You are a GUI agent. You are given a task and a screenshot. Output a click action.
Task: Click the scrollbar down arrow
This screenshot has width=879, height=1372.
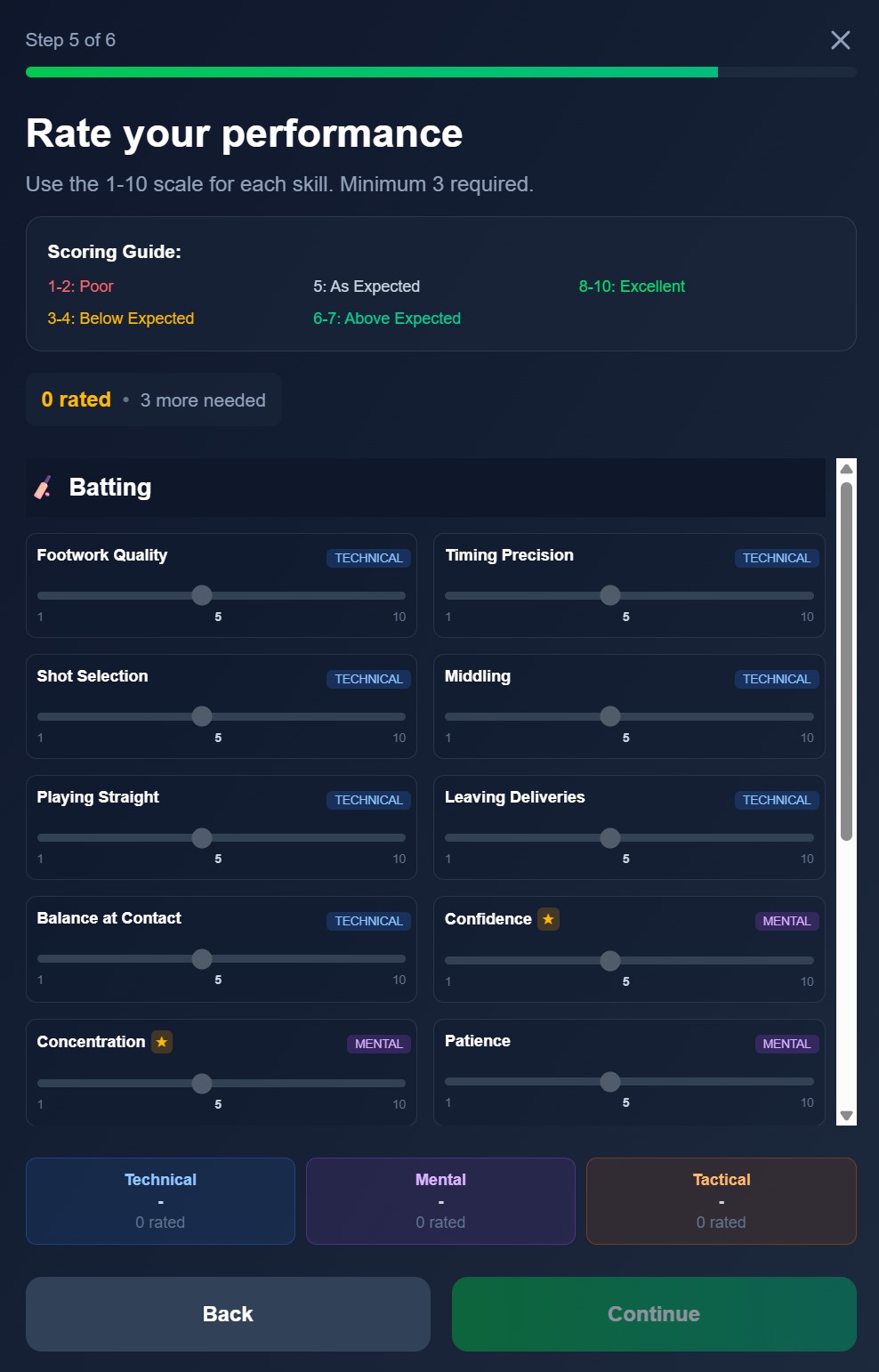[845, 1115]
